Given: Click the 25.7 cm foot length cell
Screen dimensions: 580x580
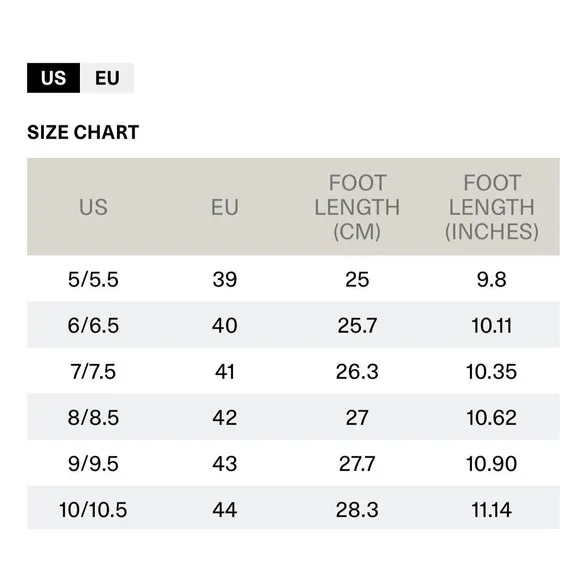Looking at the screenshot, I should pyautogui.click(x=357, y=326).
